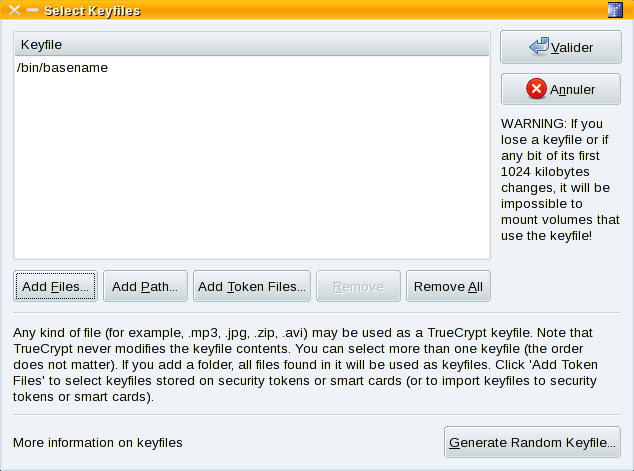The width and height of the screenshot is (634, 471).
Task: Click the window icon at title bar right
Action: coord(615,10)
